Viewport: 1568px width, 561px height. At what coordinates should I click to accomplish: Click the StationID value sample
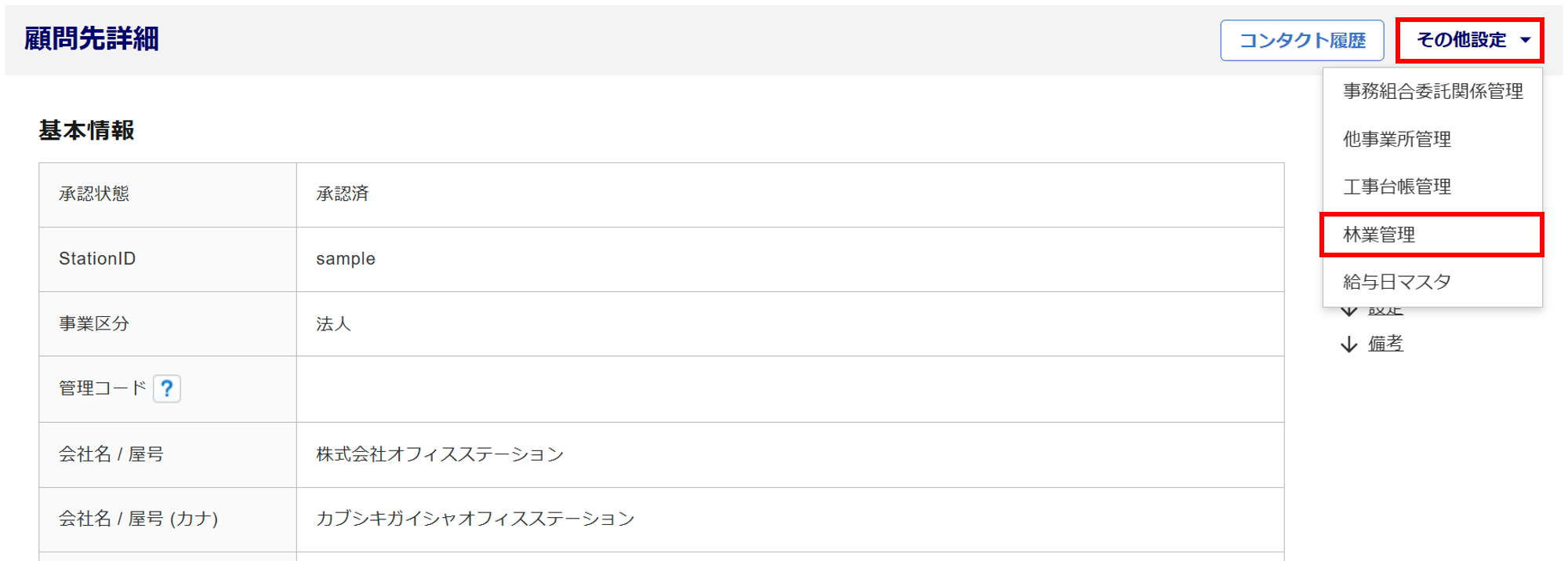coord(345,259)
